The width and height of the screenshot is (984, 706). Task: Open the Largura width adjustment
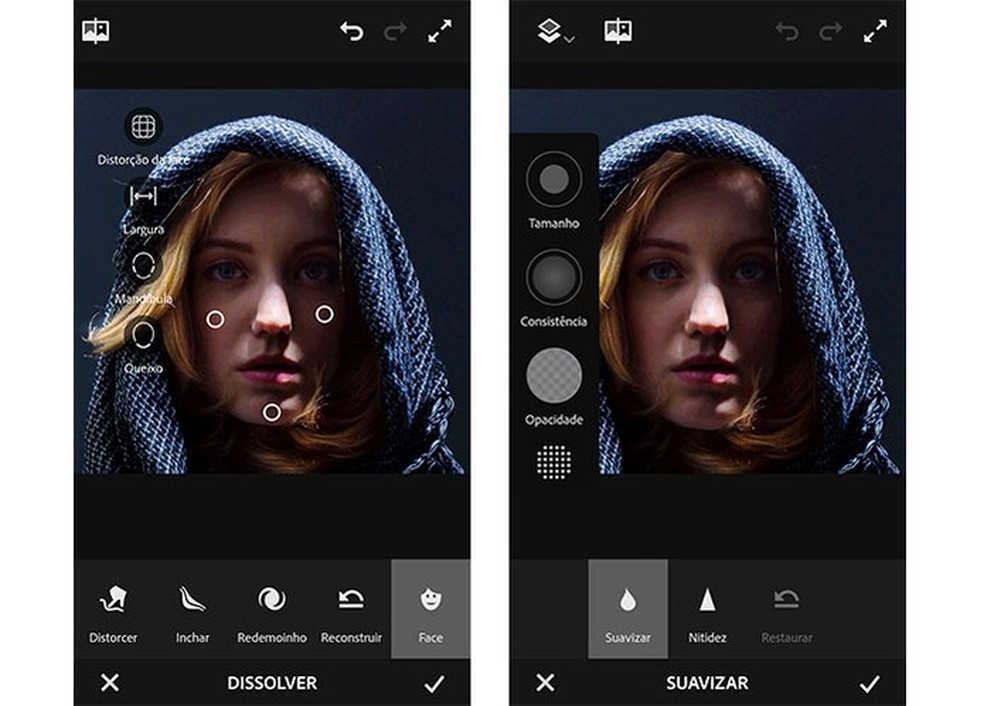(144, 196)
